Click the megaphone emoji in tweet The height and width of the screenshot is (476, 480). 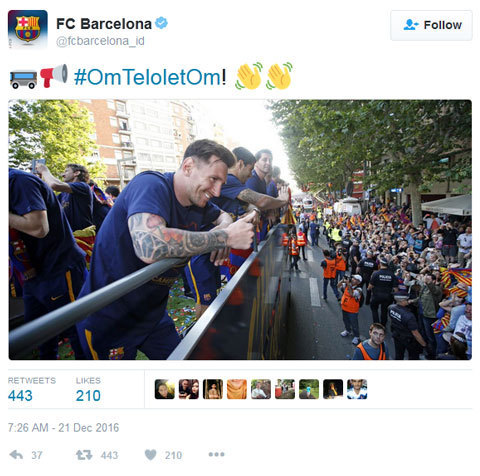click(x=54, y=76)
